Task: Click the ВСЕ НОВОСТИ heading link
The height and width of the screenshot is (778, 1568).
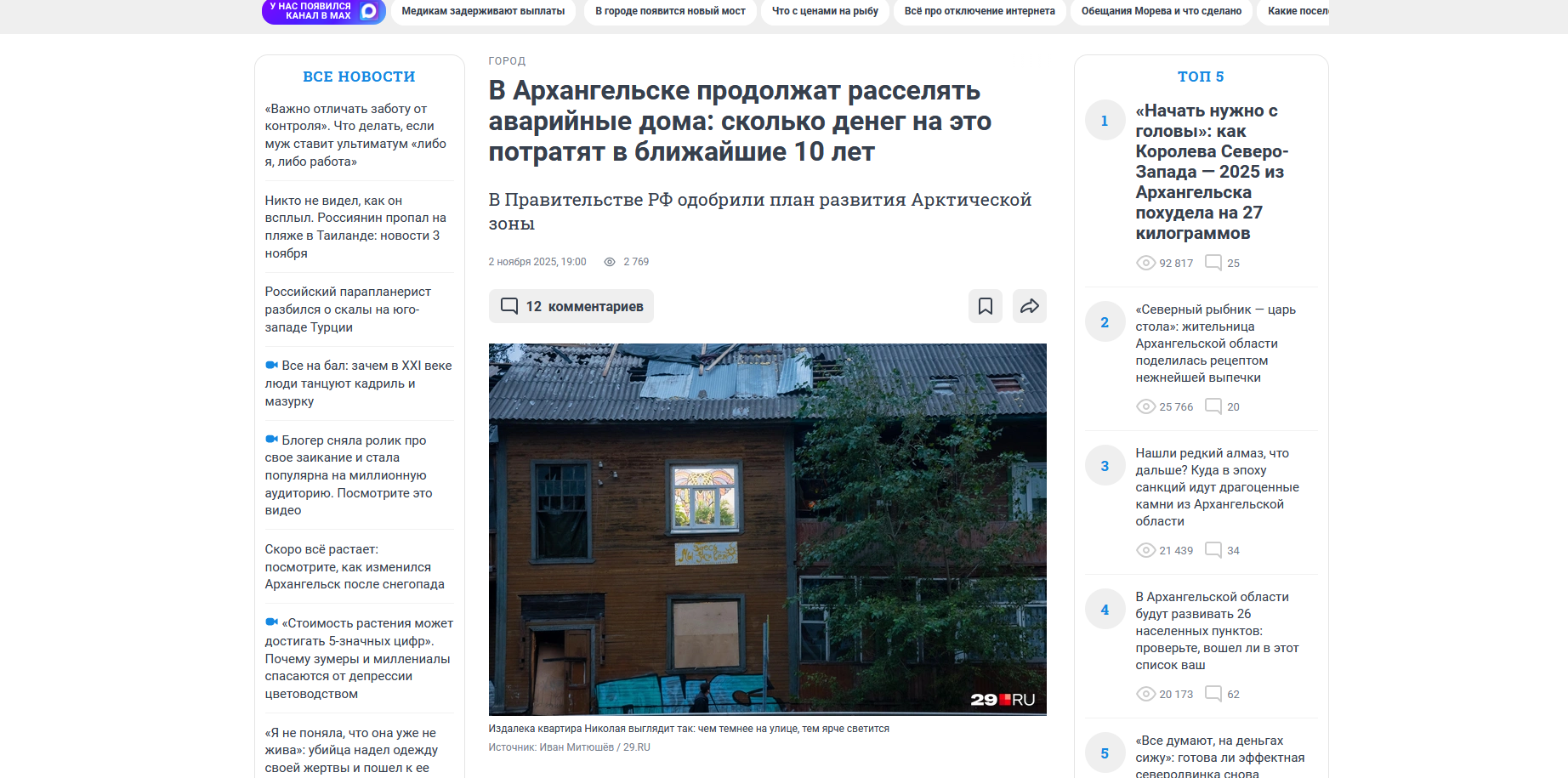Action: coord(359,77)
